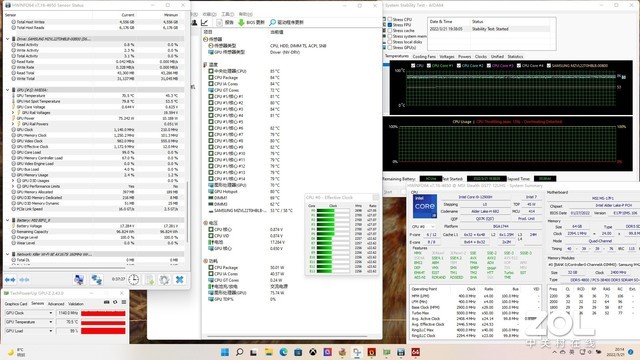Click the red GPU Temperature graph bar in GPU-Z
The width and height of the screenshot is (640, 360).
[103, 322]
